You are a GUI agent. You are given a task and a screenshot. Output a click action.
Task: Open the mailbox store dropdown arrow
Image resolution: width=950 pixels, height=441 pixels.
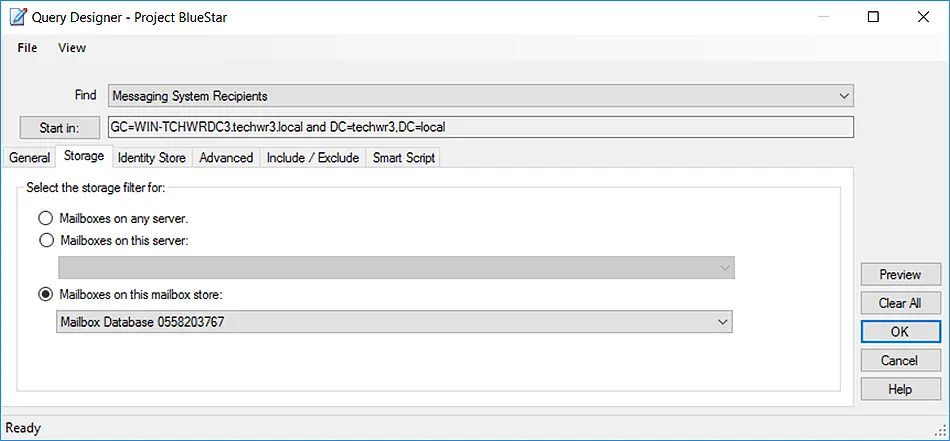coord(722,322)
